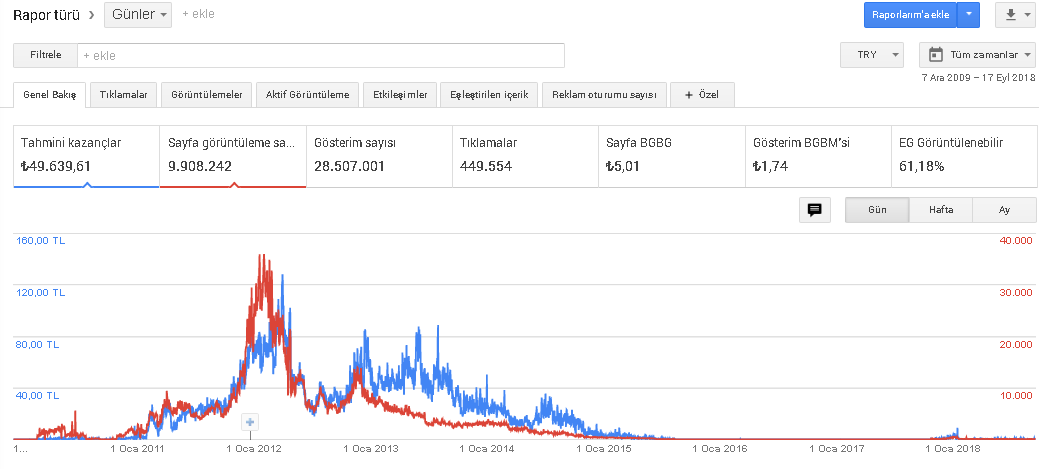Switch chart granularity to Ay
This screenshot has width=1039, height=471.
[1004, 210]
